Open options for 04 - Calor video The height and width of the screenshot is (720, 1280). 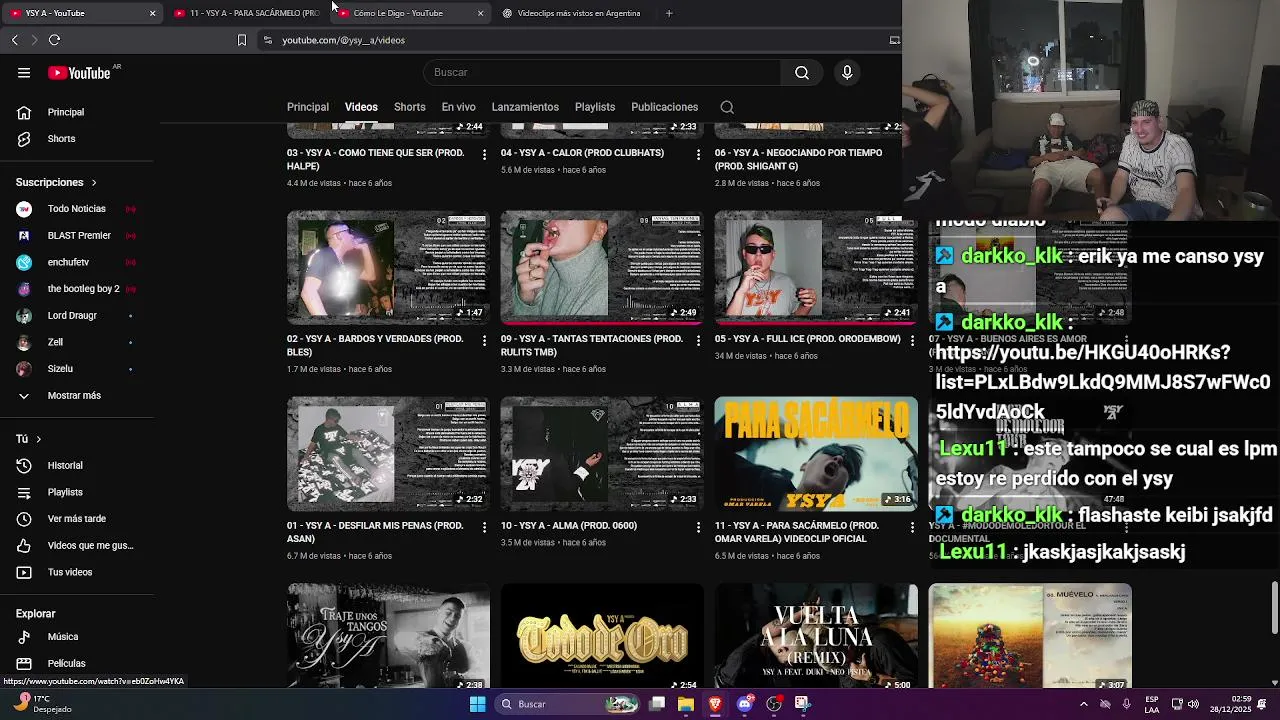click(698, 154)
